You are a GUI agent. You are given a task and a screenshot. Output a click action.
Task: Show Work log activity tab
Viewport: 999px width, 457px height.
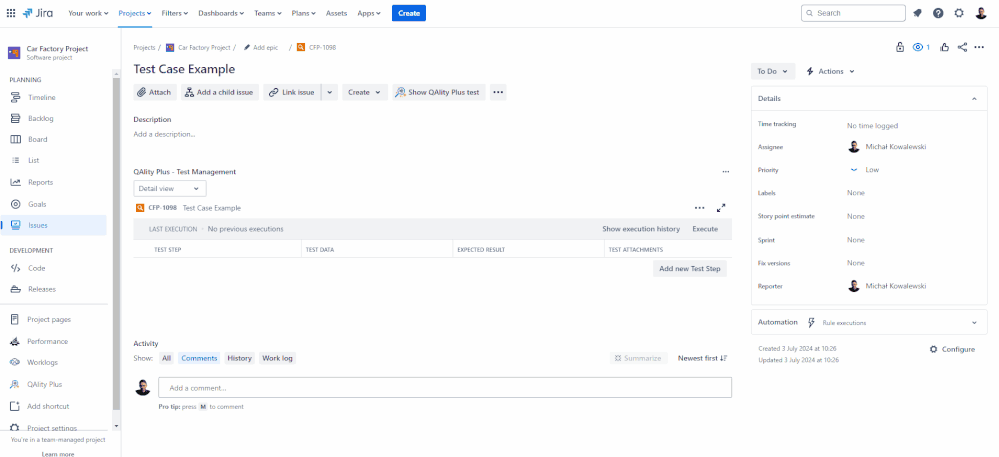click(x=277, y=358)
